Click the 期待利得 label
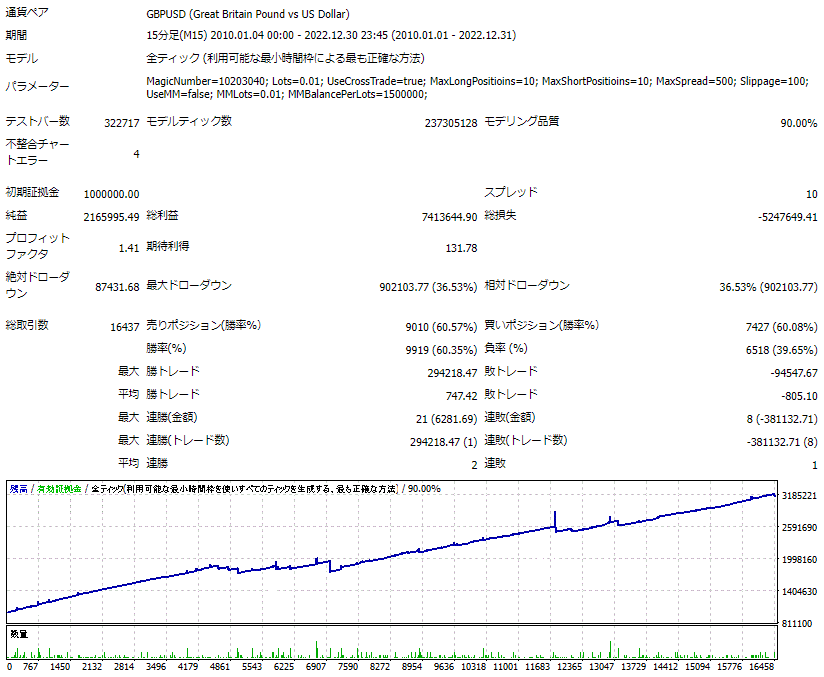The height and width of the screenshot is (677, 824). pyautogui.click(x=168, y=246)
